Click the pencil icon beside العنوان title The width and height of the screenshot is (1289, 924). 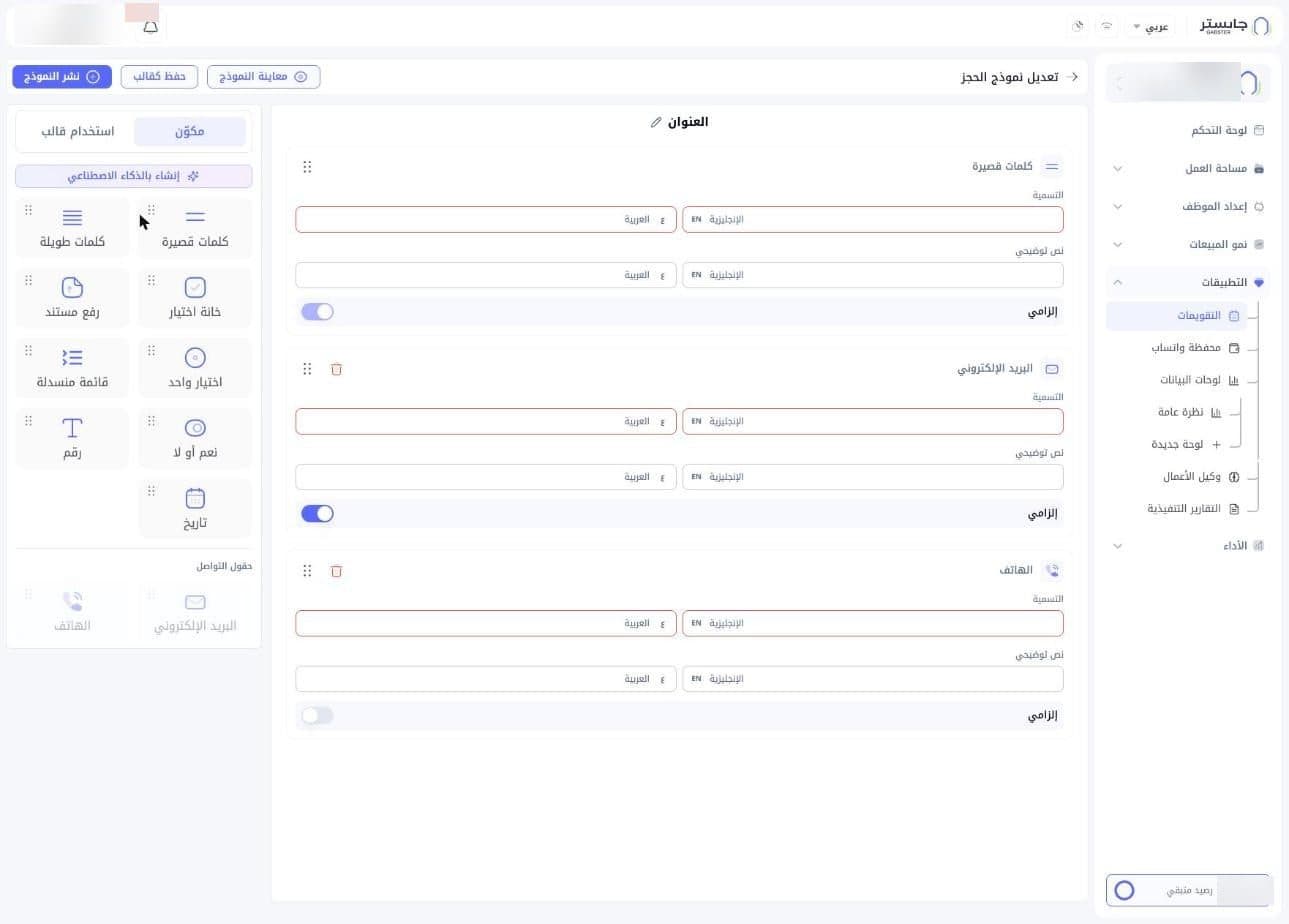[x=656, y=122]
